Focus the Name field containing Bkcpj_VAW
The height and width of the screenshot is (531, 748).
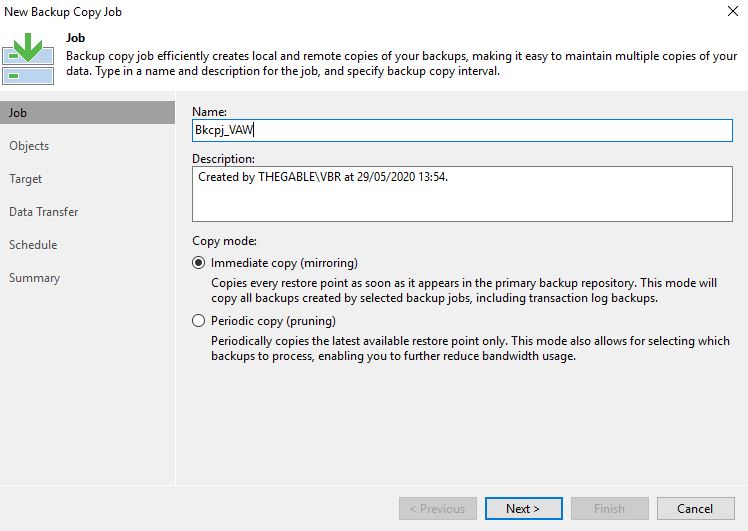462,130
